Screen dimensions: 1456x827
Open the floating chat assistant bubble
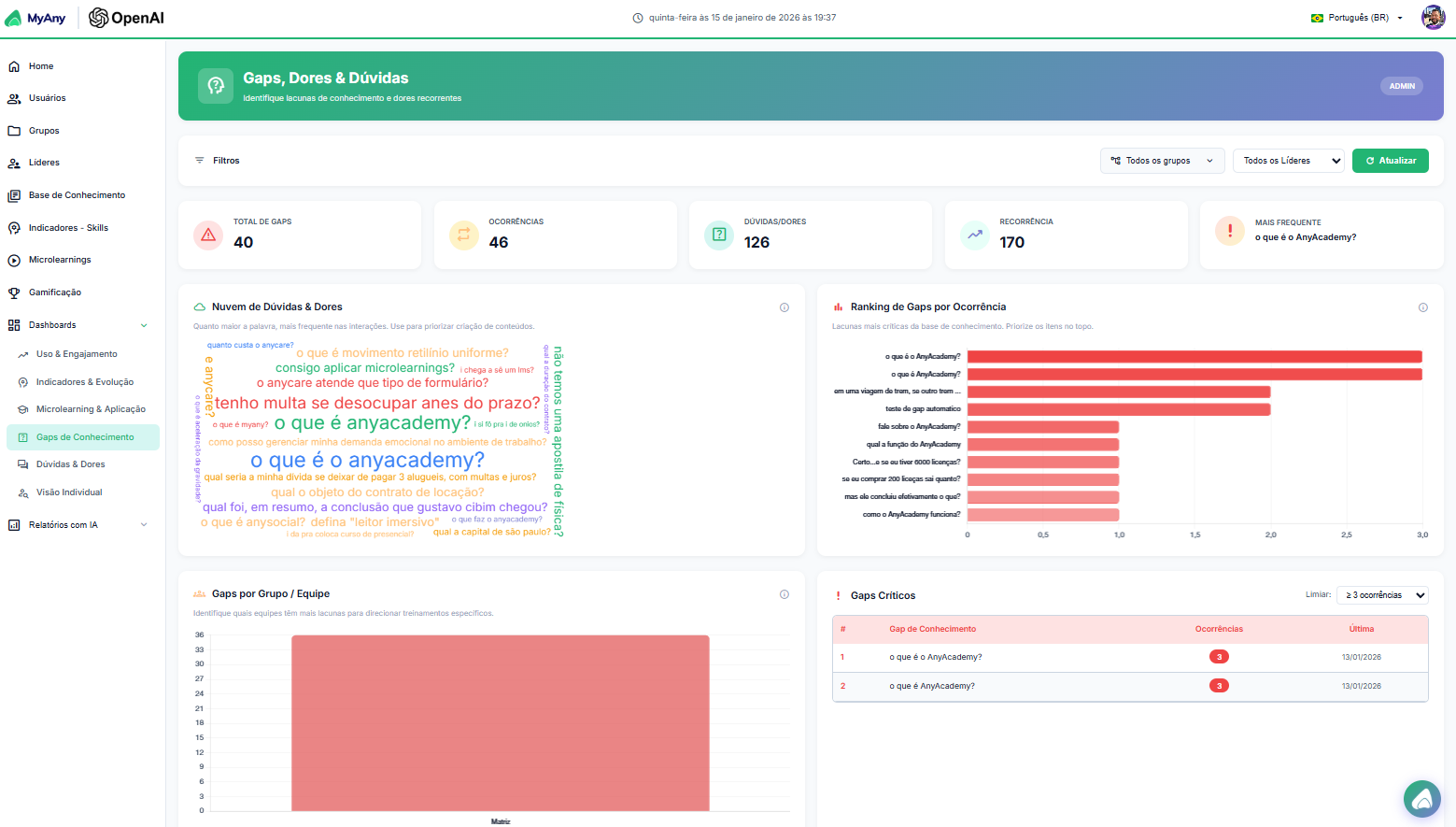tap(1421, 799)
